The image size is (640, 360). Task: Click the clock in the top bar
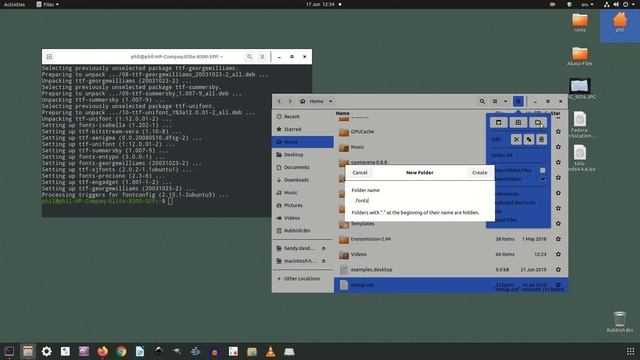pos(320,4)
